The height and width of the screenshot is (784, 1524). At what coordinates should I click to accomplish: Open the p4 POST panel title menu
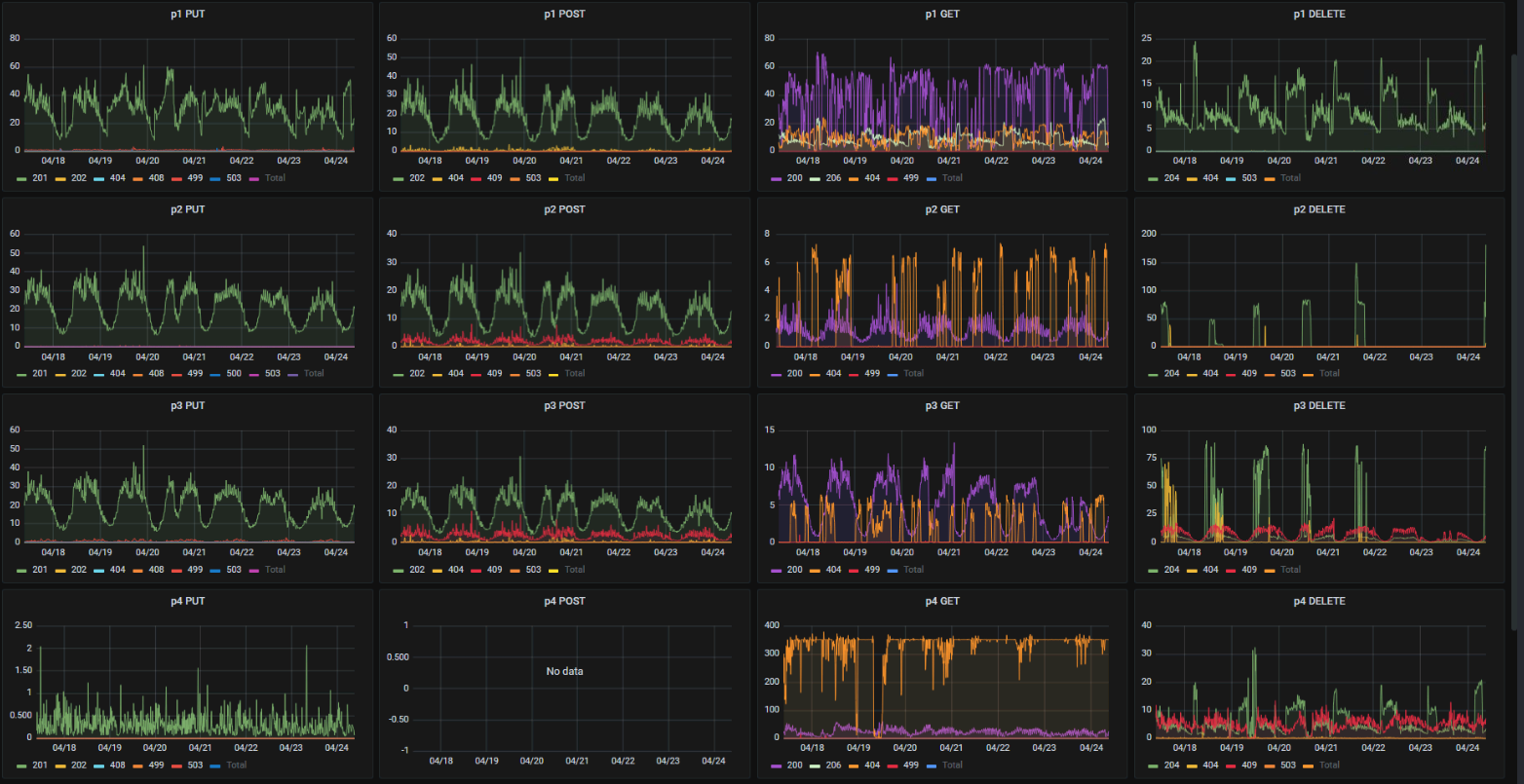click(x=564, y=601)
